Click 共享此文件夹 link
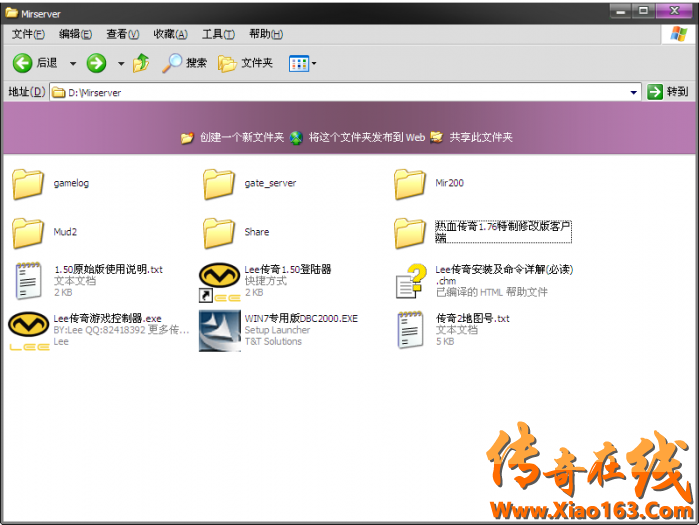 click(x=481, y=137)
